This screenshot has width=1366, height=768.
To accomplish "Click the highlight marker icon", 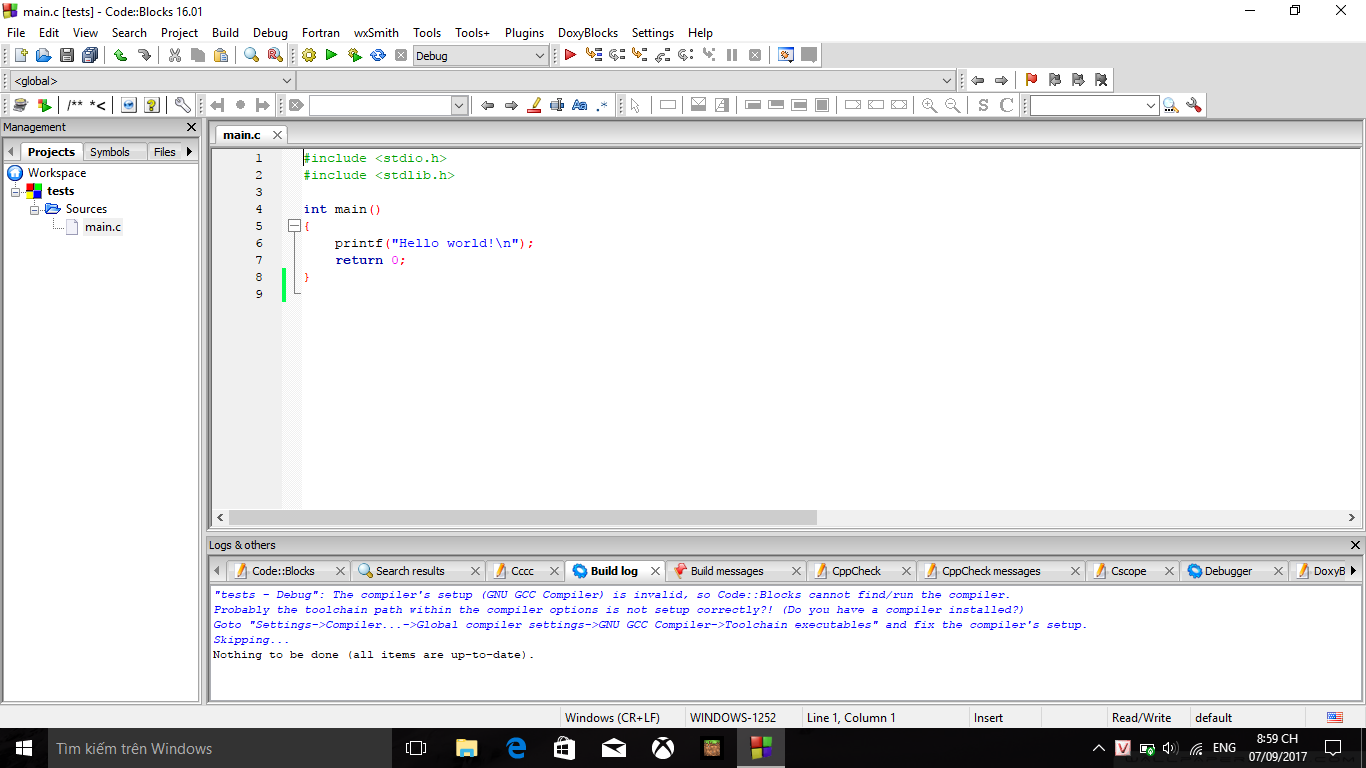I will 534,105.
